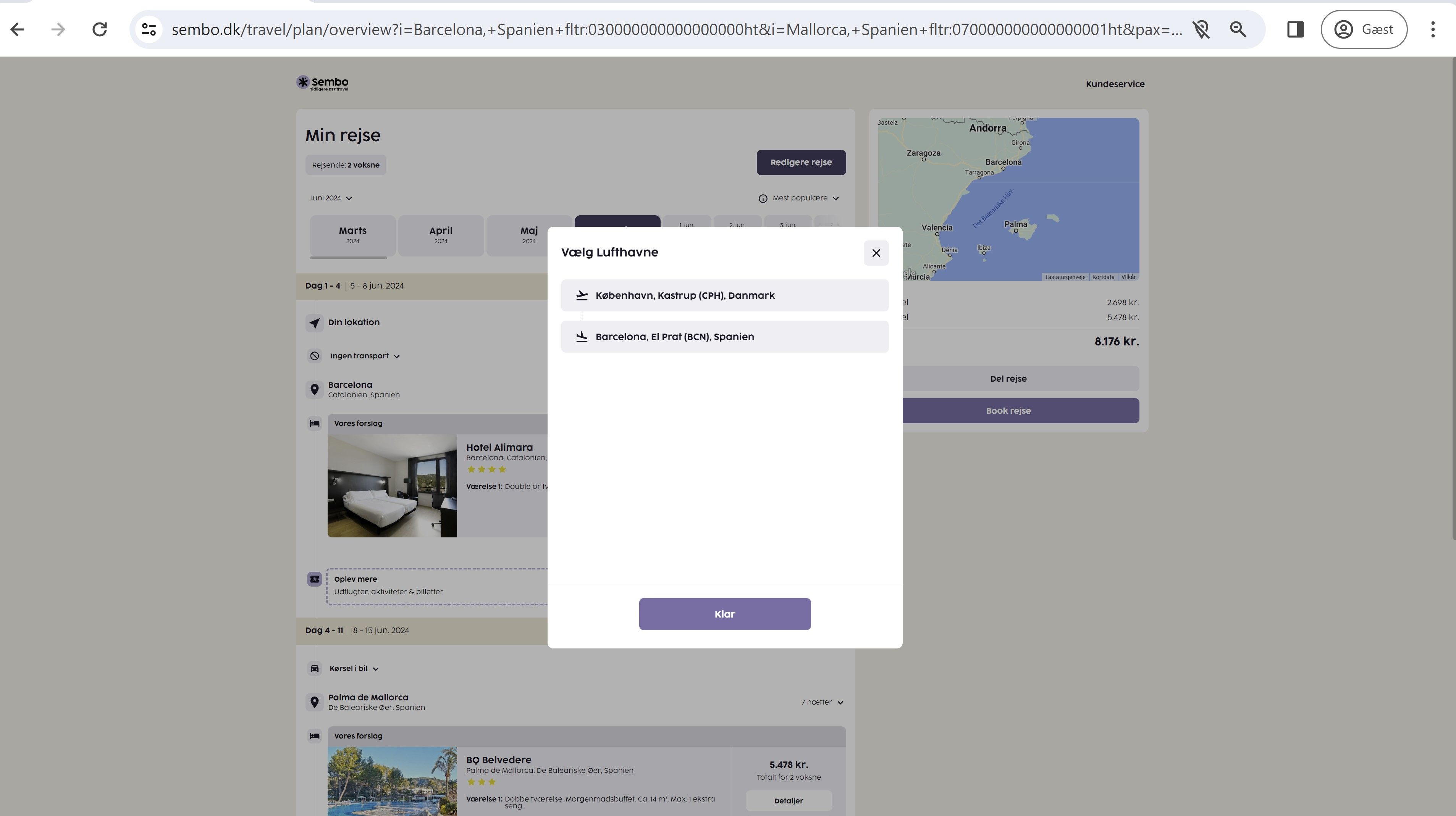Click the Redigere rejse button
1456x816 pixels.
tap(800, 163)
